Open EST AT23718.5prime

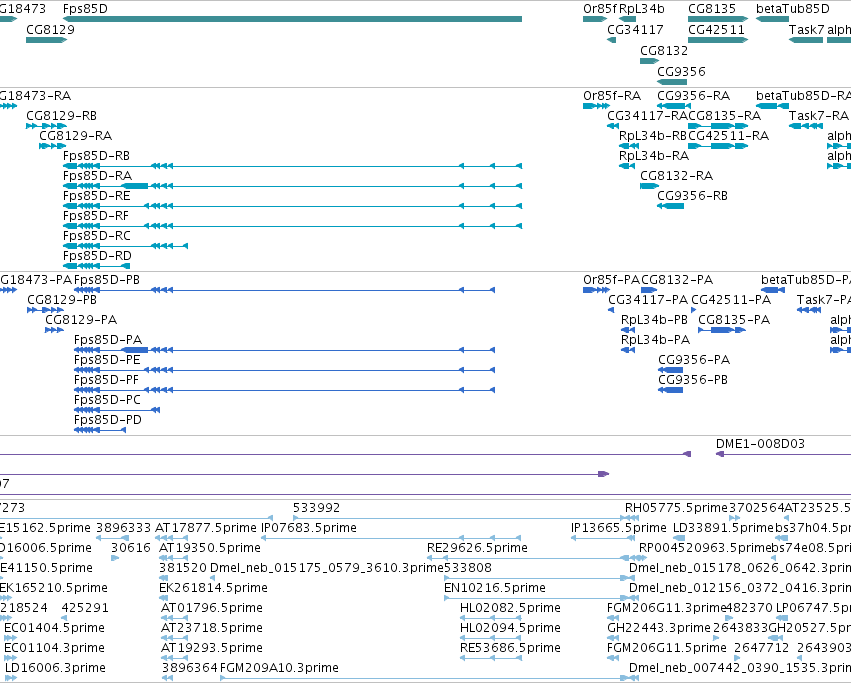click(x=212, y=629)
